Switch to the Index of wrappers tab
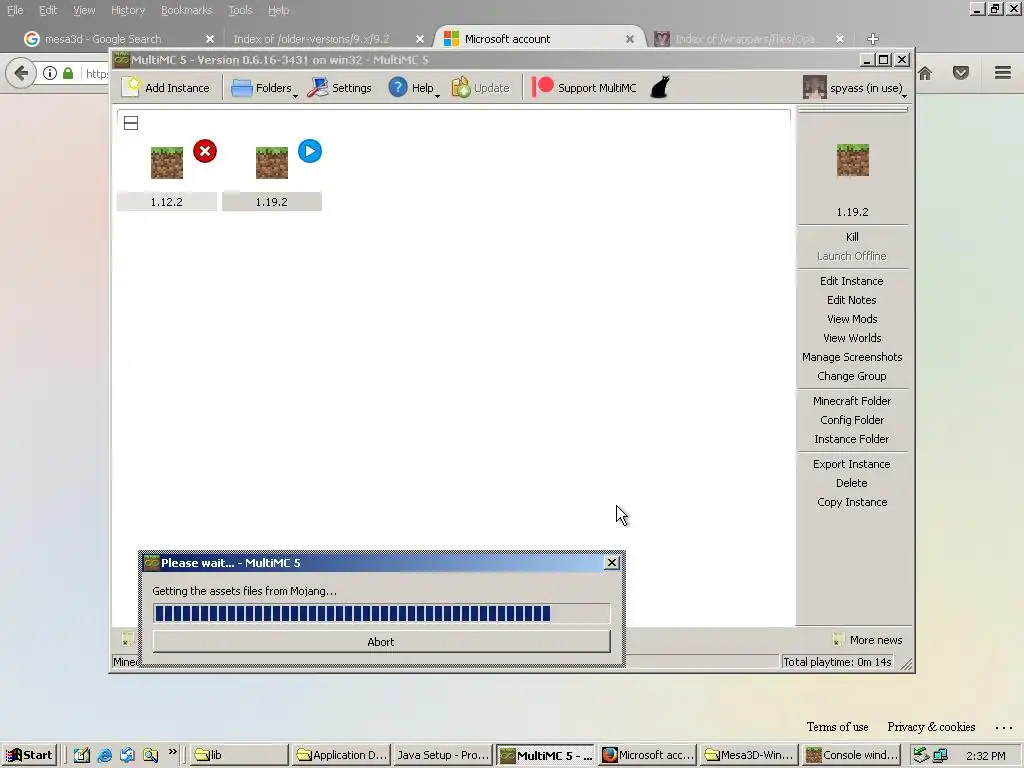Image resolution: width=1024 pixels, height=768 pixels. [x=744, y=39]
